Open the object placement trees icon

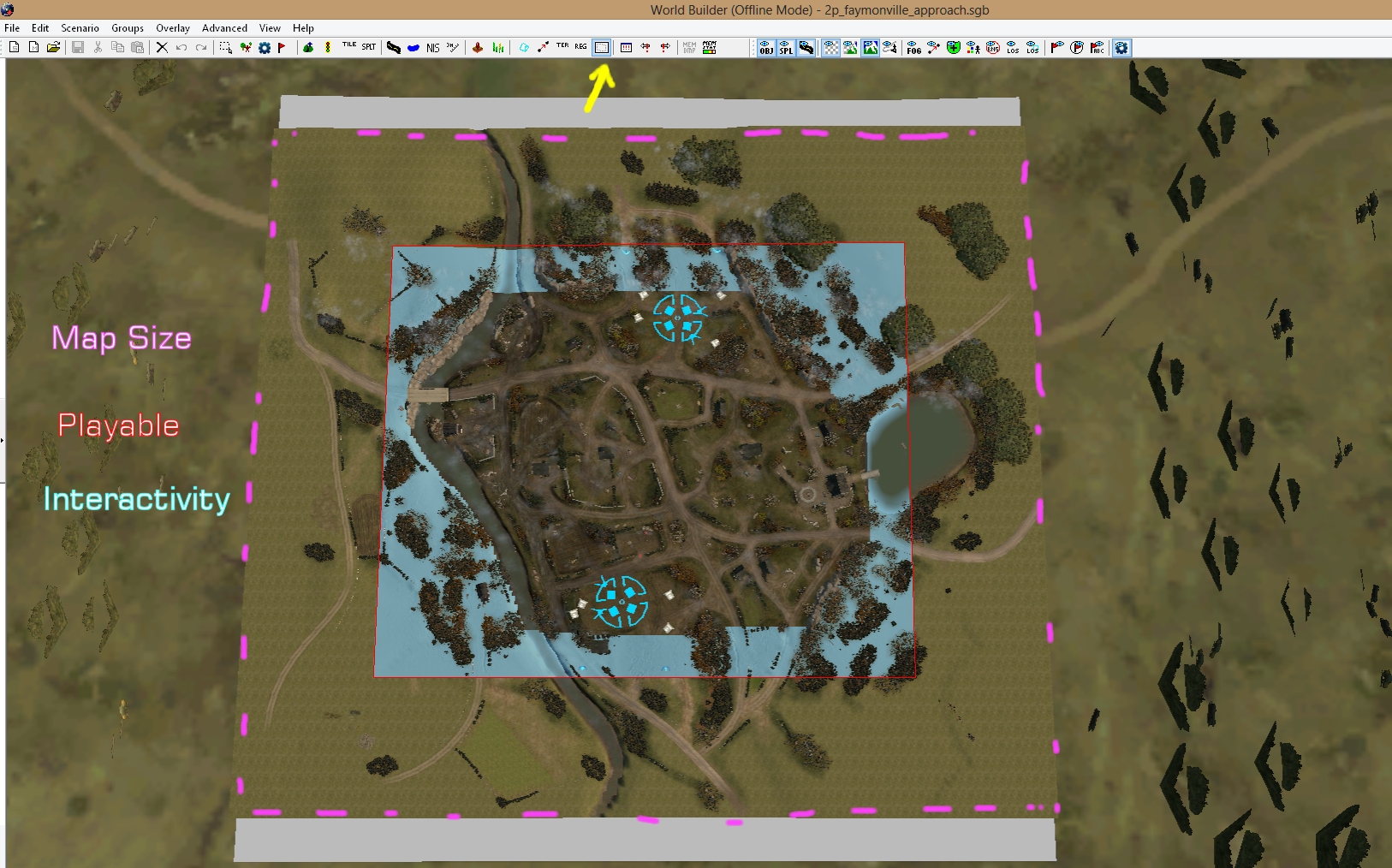point(246,47)
